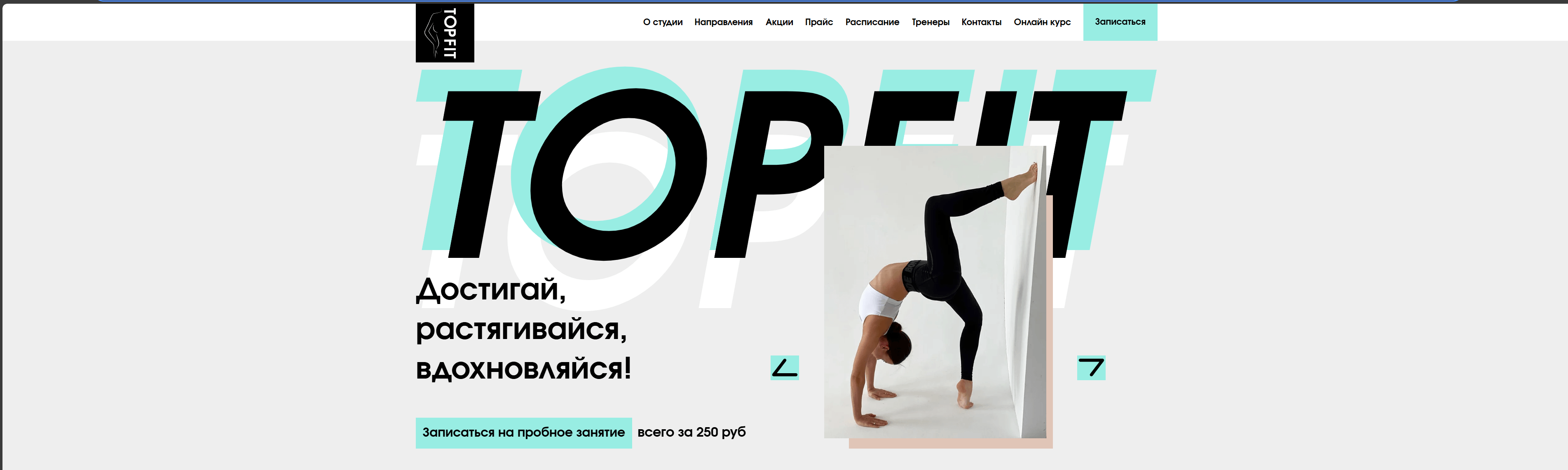Open the Онлайн курс link
Viewport: 1568px width, 470px height.
(1042, 22)
